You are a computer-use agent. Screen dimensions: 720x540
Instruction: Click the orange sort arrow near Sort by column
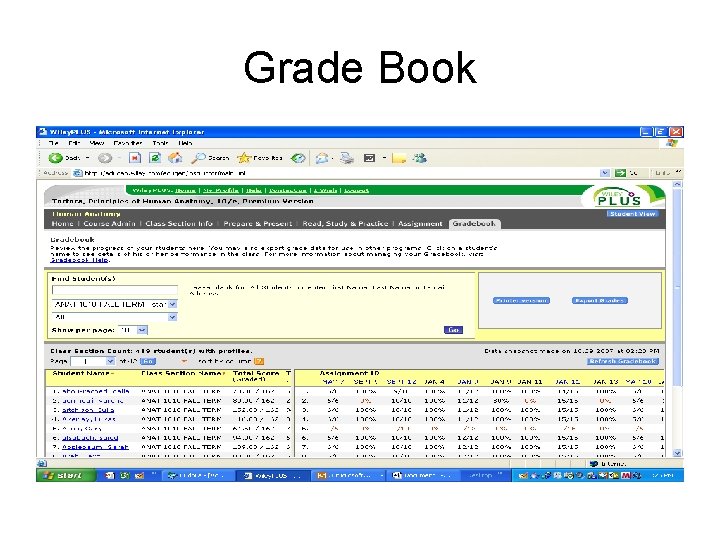click(184, 361)
